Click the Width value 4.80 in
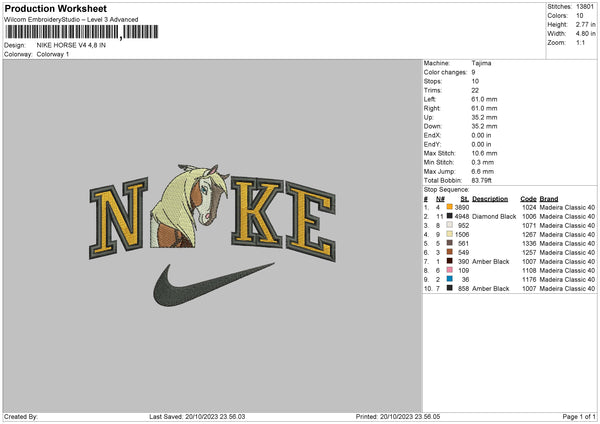The image size is (600, 424). pyautogui.click(x=585, y=34)
